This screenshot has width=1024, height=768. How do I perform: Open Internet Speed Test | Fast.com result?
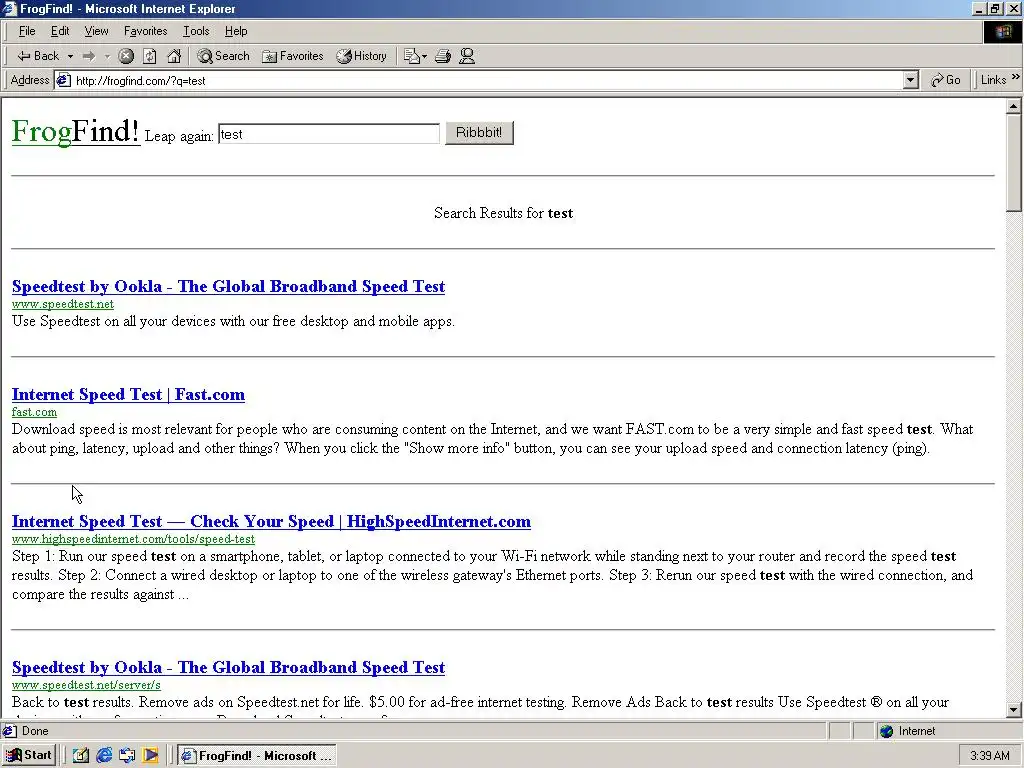pyautogui.click(x=128, y=394)
